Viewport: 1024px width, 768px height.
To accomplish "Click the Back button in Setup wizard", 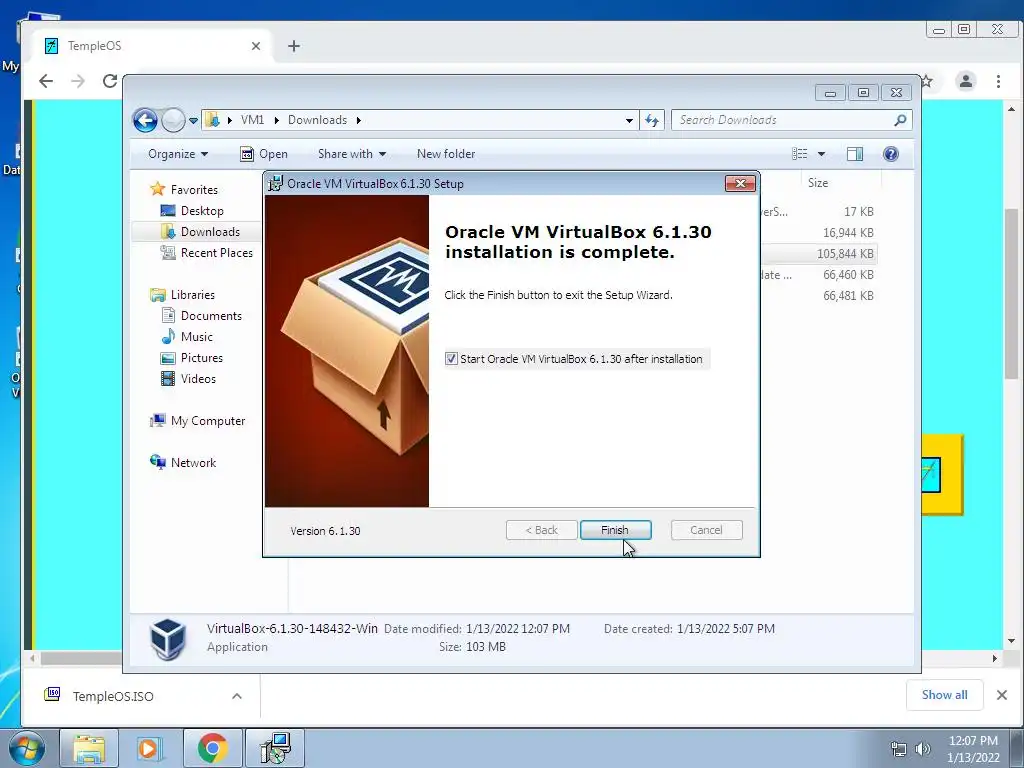I will [x=541, y=530].
